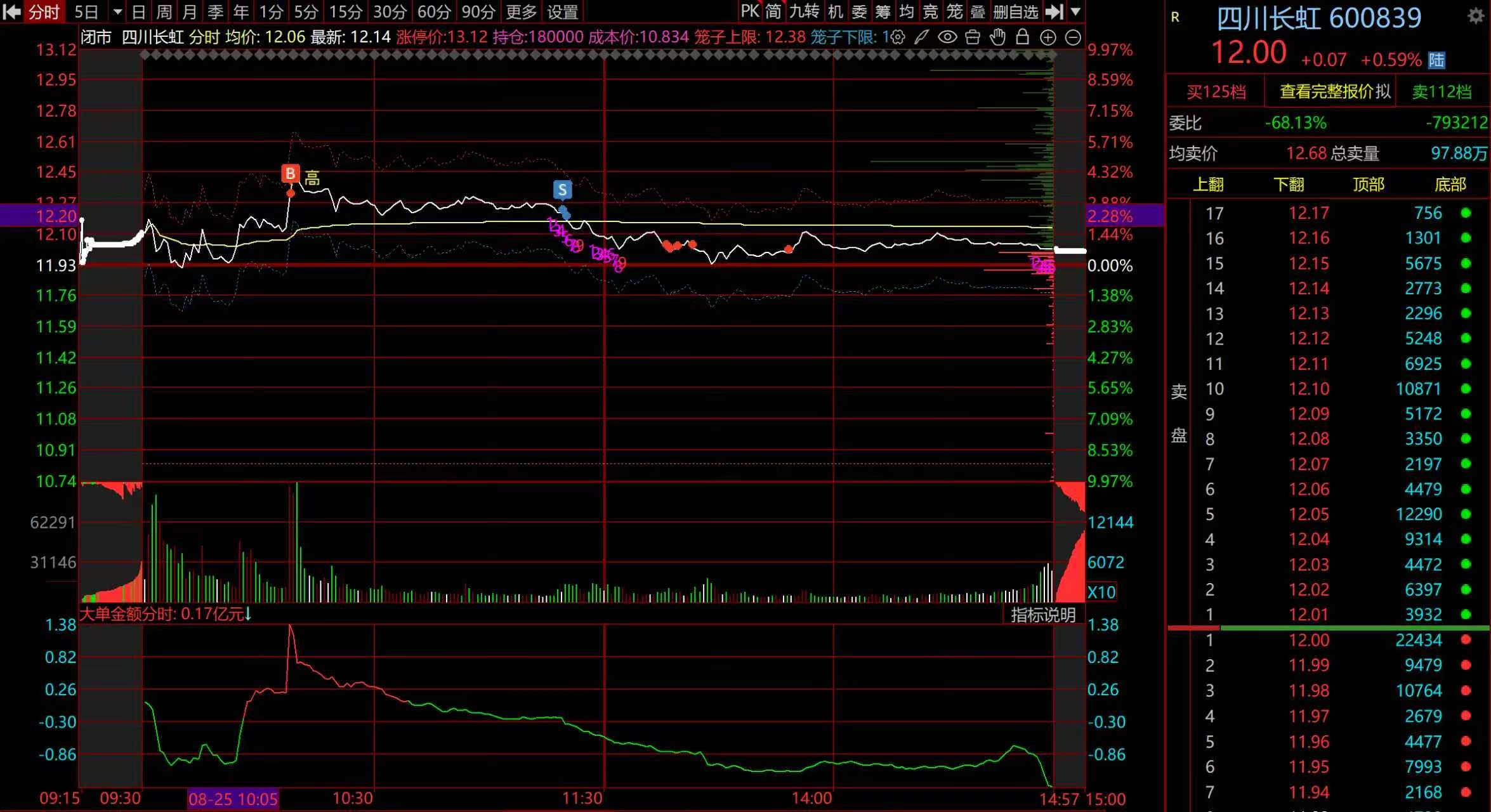Click the 买125档 button

click(x=1216, y=92)
